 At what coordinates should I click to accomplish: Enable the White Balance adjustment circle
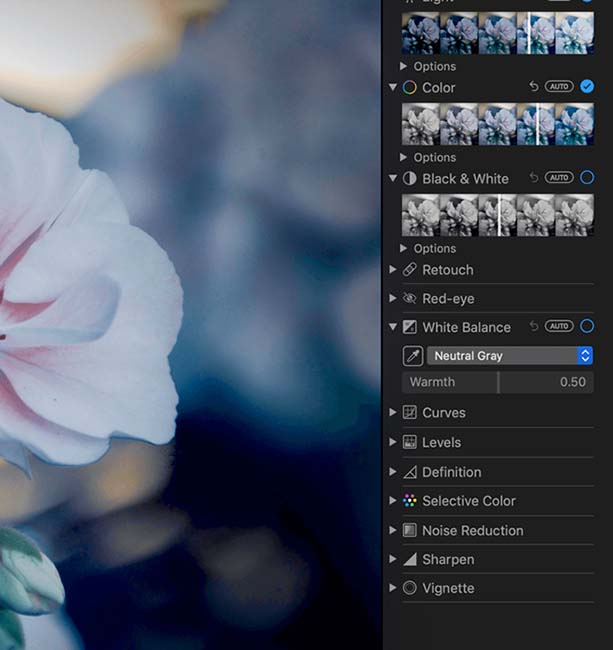pyautogui.click(x=587, y=326)
